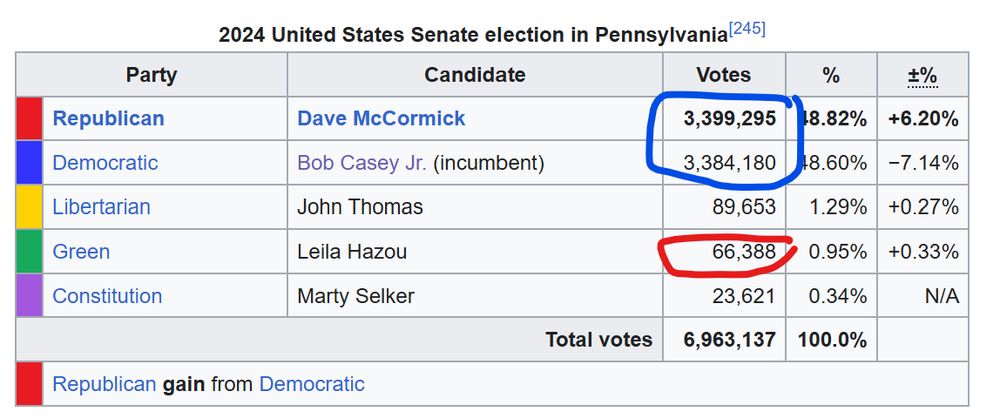Click Democratic link in the gain row

point(311,384)
